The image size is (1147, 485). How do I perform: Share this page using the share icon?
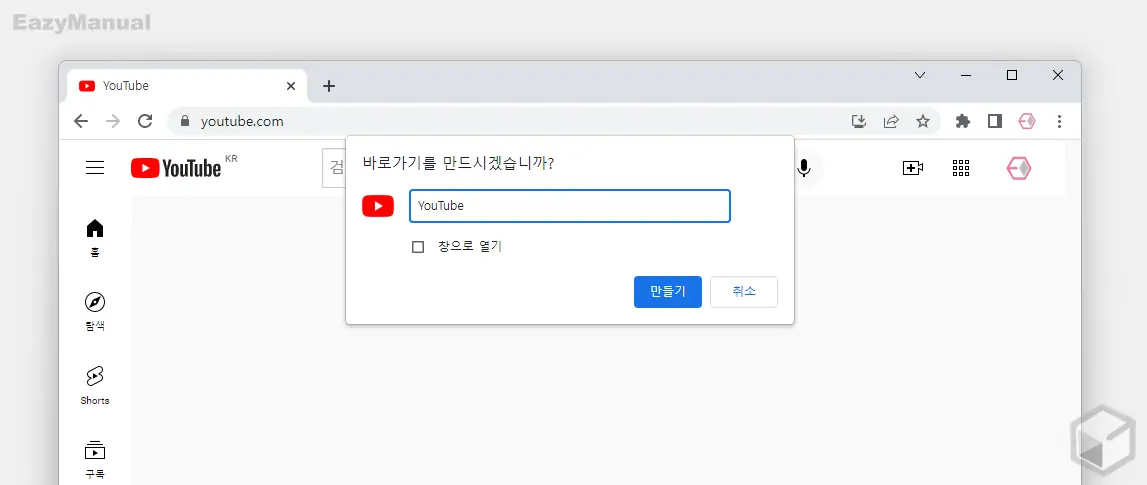891,121
